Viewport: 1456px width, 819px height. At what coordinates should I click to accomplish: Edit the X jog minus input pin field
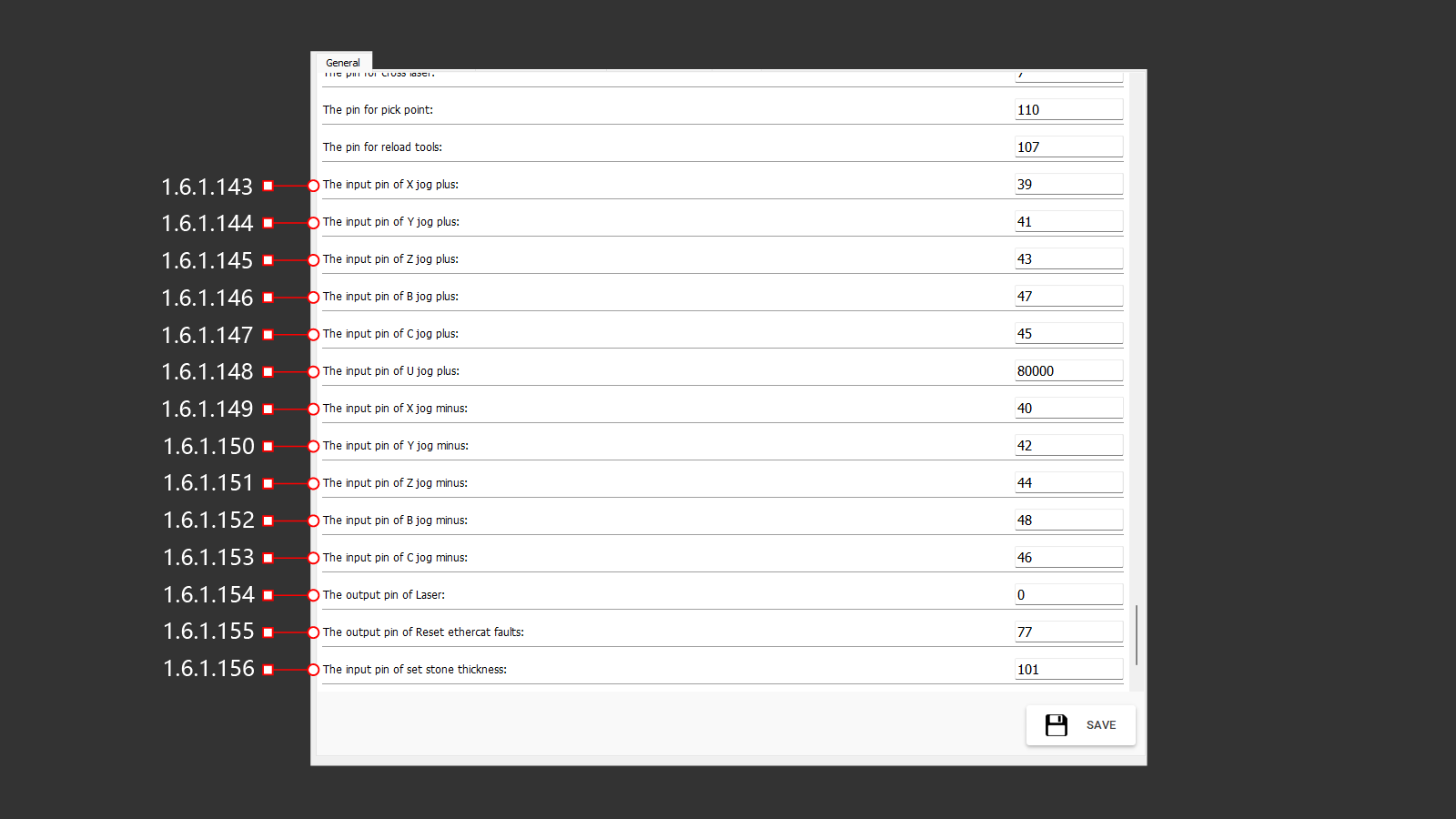1067,409
